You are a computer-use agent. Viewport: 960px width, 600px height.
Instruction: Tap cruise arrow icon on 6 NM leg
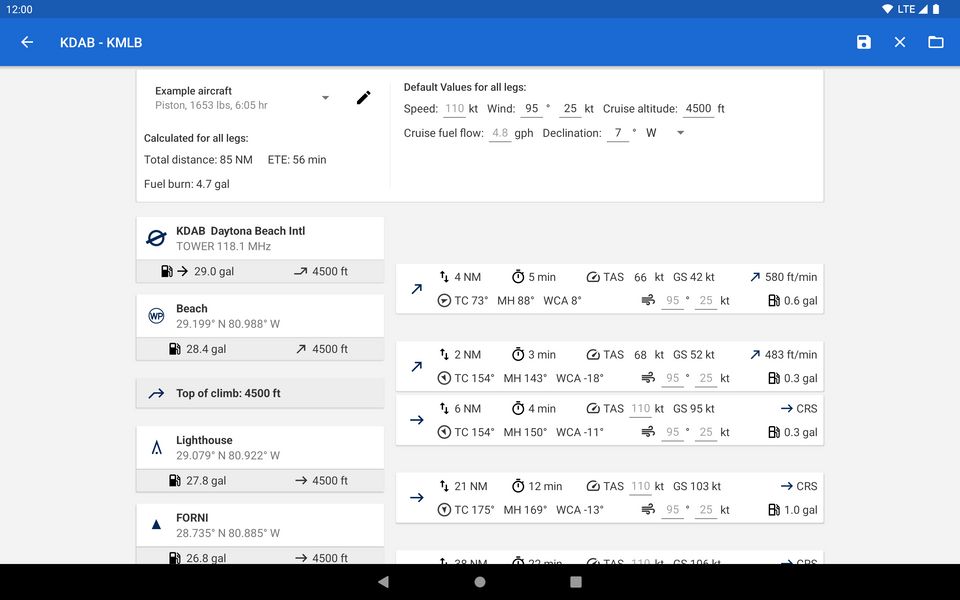click(x=417, y=420)
